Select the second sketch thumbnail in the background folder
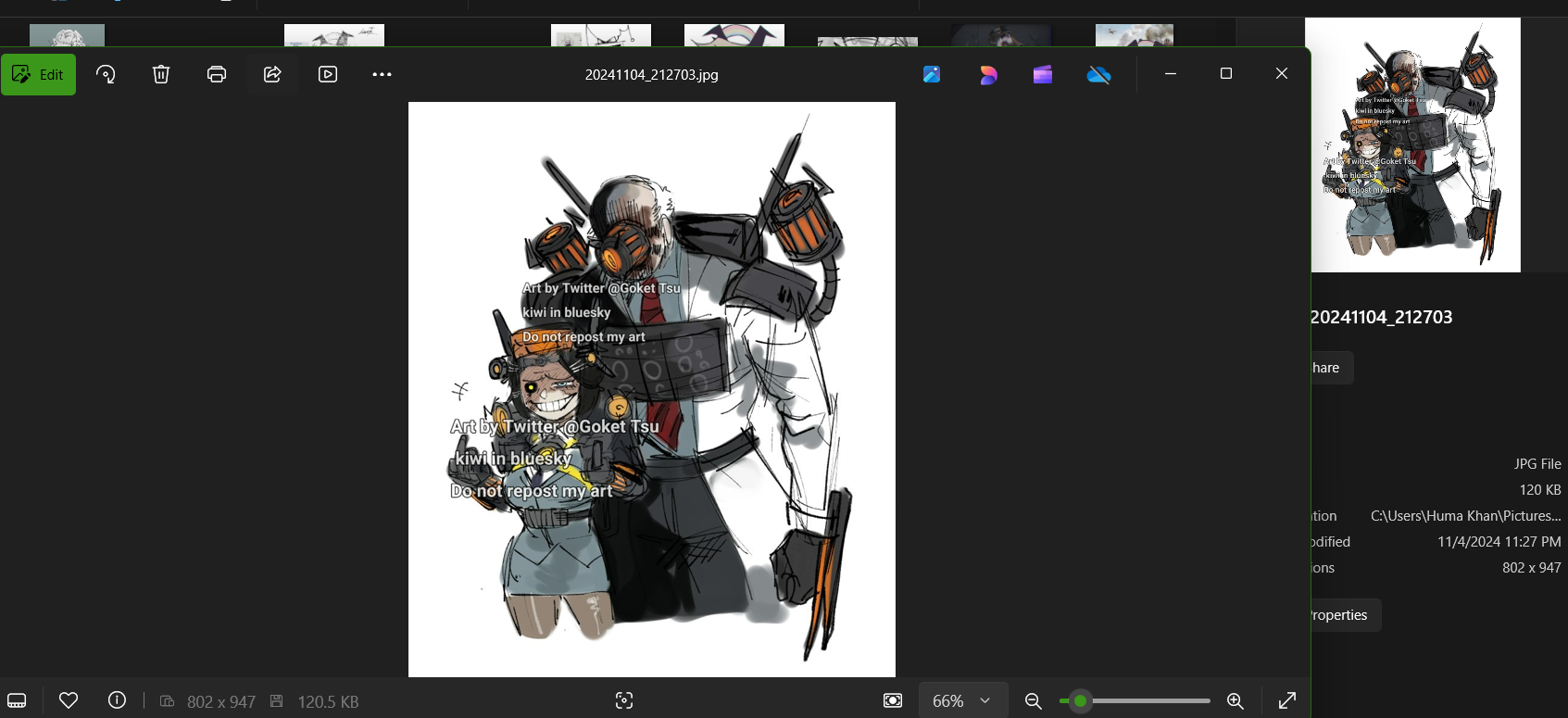The height and width of the screenshot is (718, 1568). 334,36
